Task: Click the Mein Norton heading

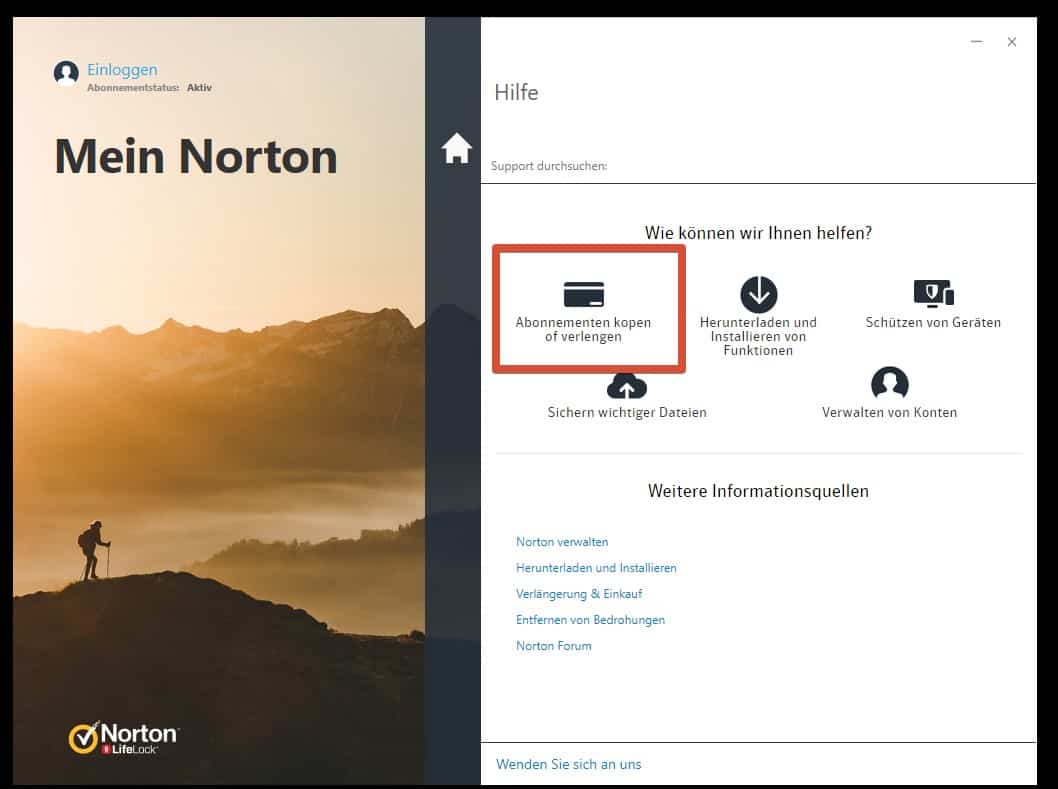Action: pos(196,157)
